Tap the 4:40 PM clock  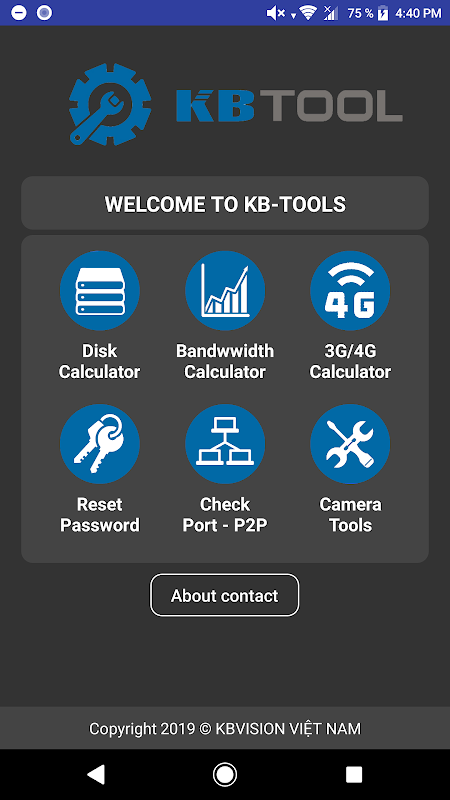pyautogui.click(x=418, y=13)
